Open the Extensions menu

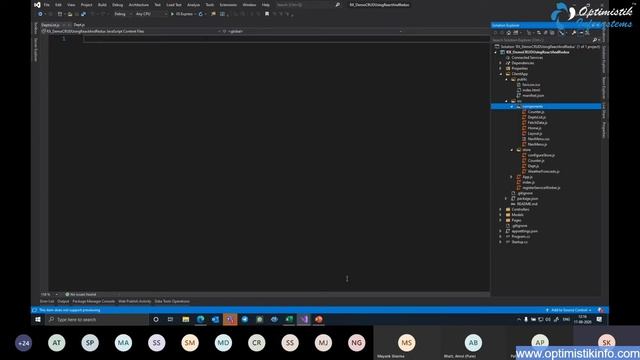[x=228, y=5]
